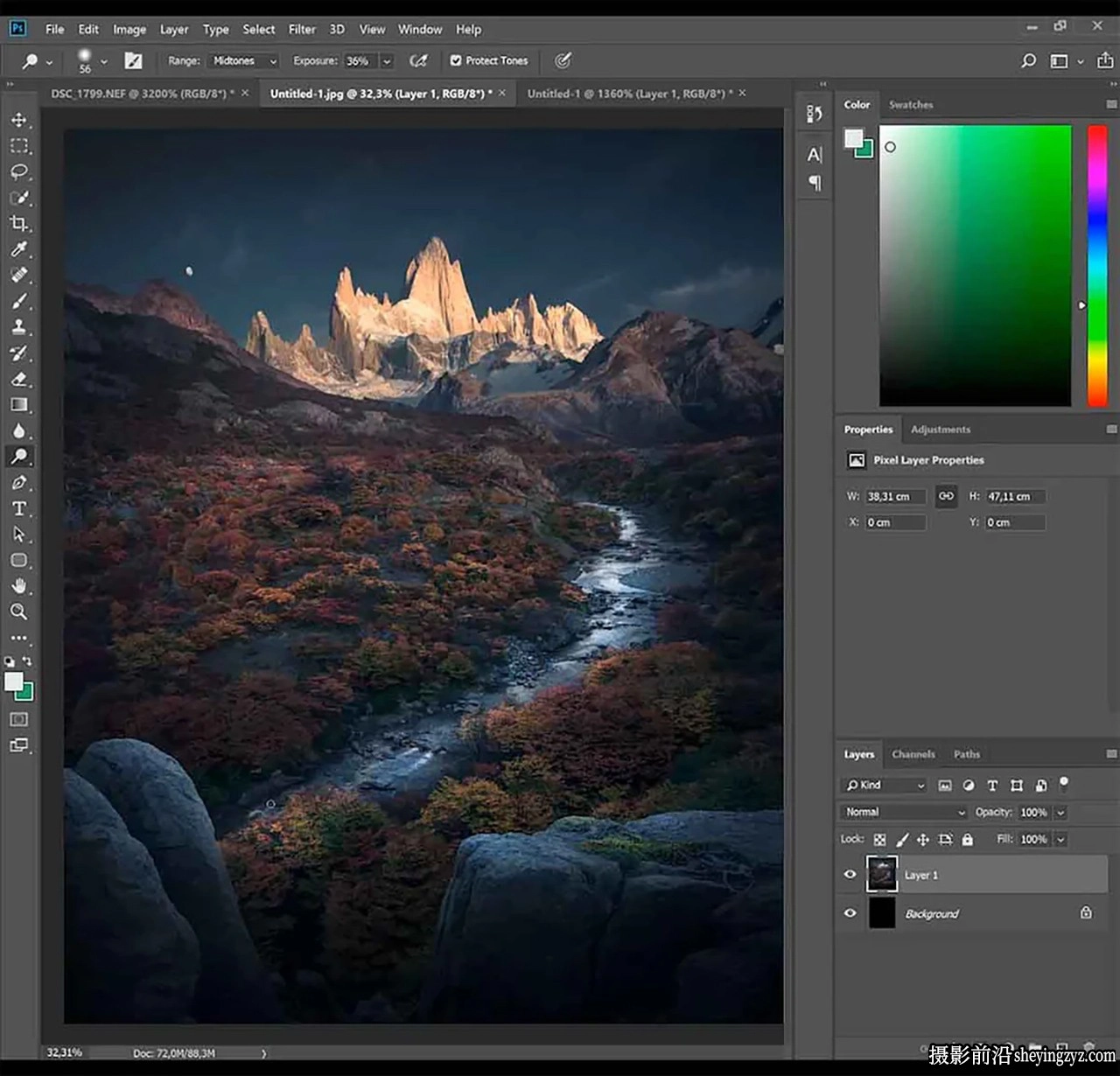Viewport: 1120px width, 1076px height.
Task: Pick the Clone Stamp tool
Action: tap(19, 327)
